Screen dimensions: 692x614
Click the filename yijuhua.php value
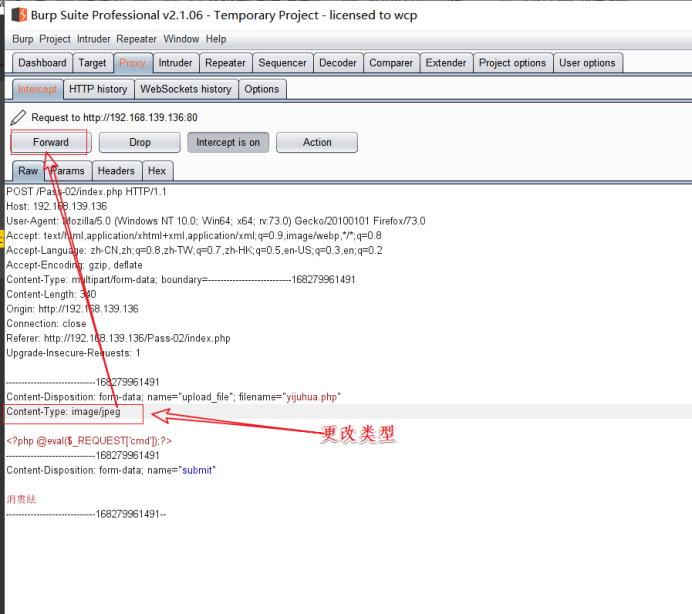click(x=312, y=397)
